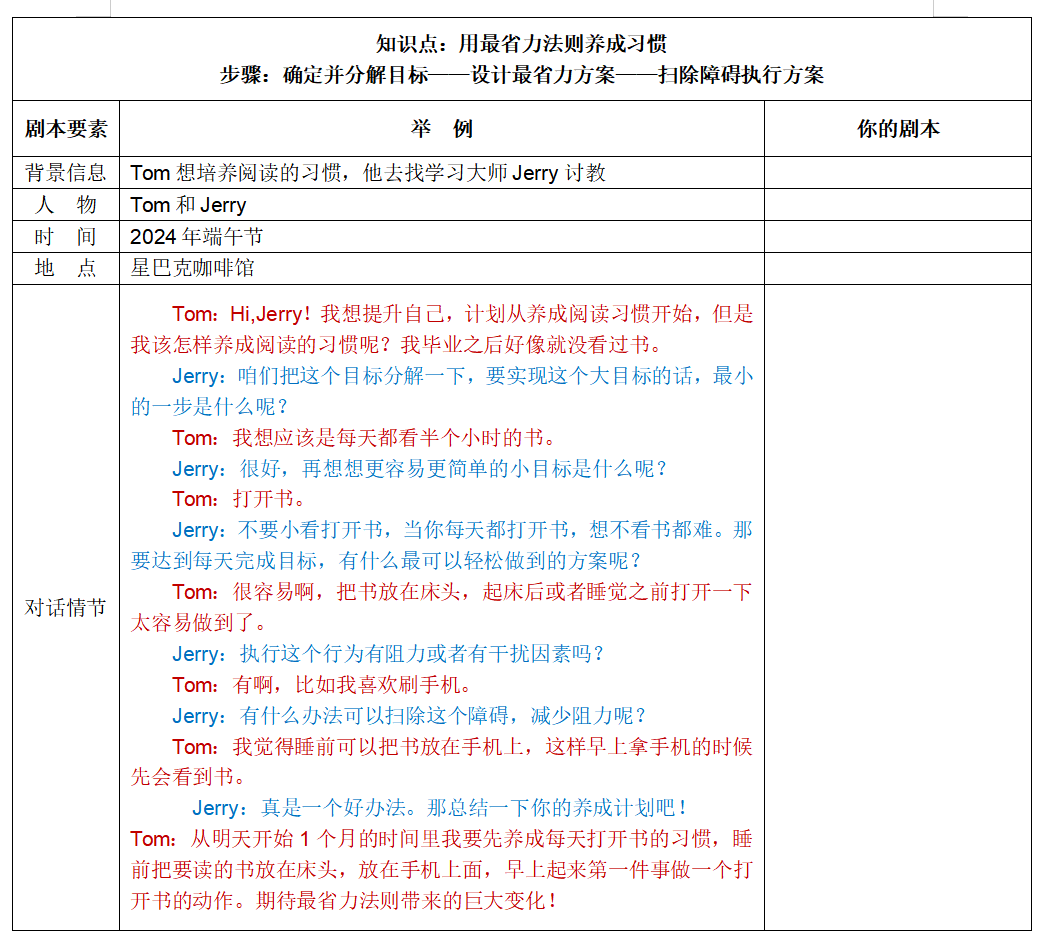Viewport: 1040px width, 934px height.
Task: Click the '举 例' column header
Action: point(442,129)
